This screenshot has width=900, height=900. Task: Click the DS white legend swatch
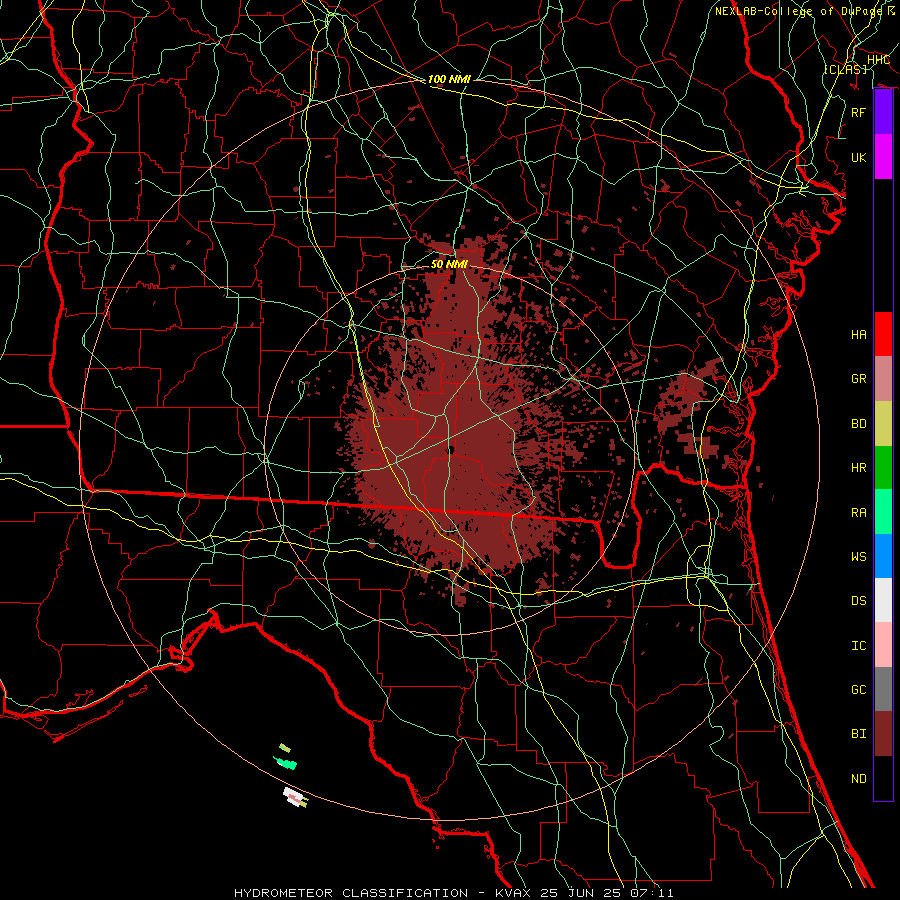tap(883, 600)
